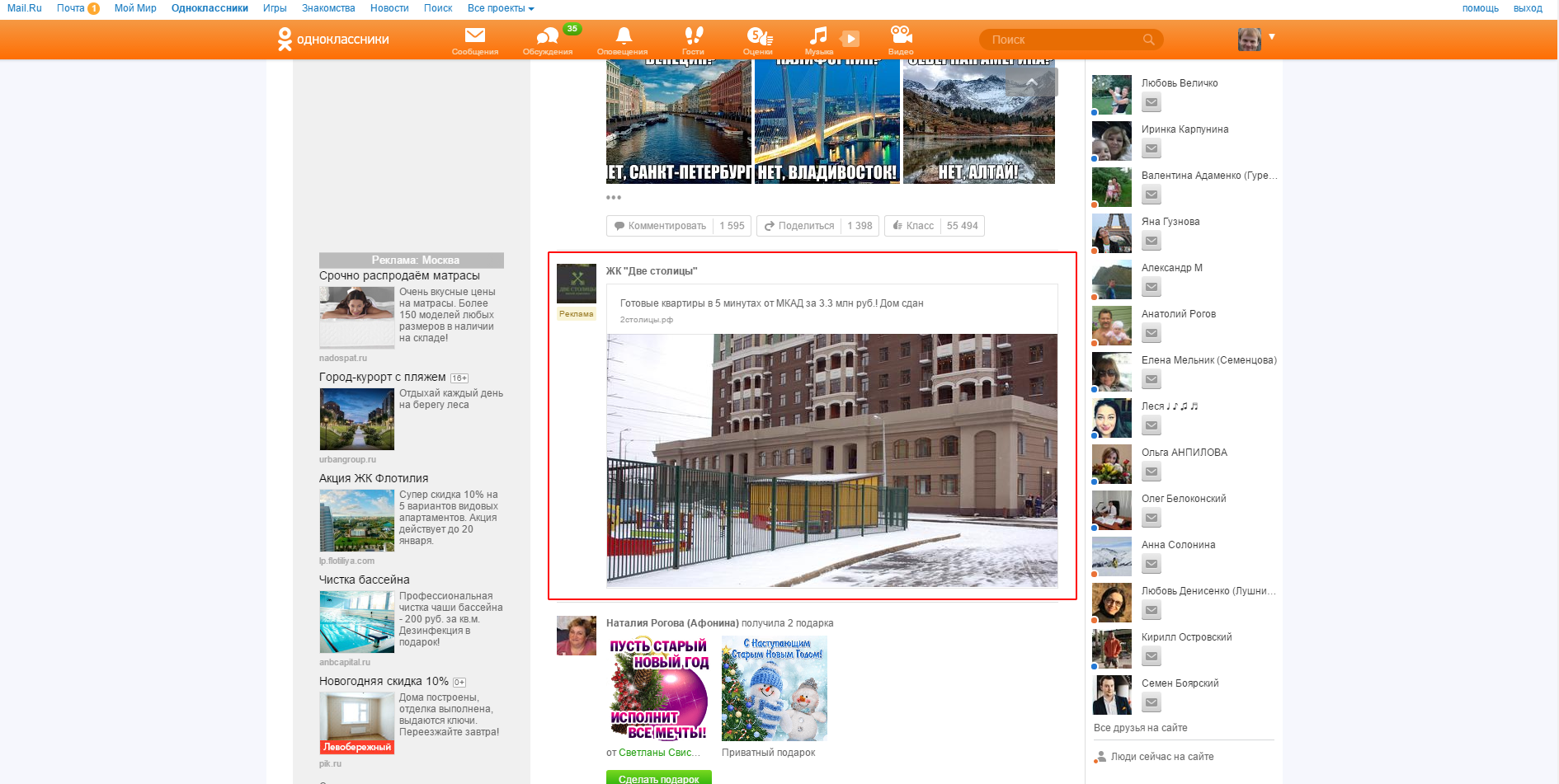Open the Сообщения messages icon

474,37
